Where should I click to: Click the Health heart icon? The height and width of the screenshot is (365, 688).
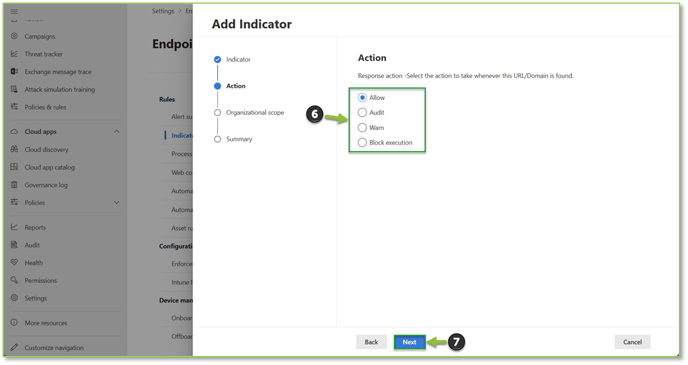[14, 262]
